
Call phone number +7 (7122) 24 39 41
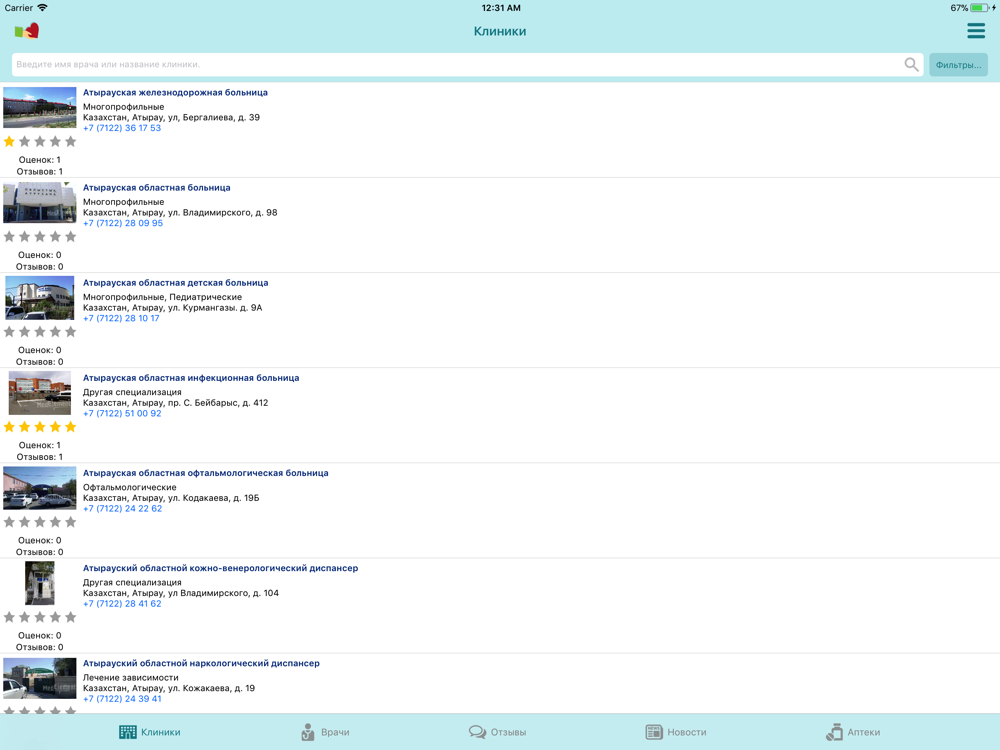tap(122, 699)
